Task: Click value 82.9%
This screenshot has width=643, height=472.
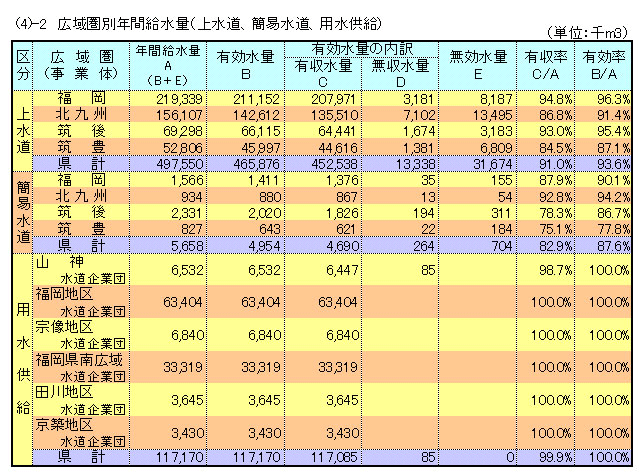Action: [556, 246]
